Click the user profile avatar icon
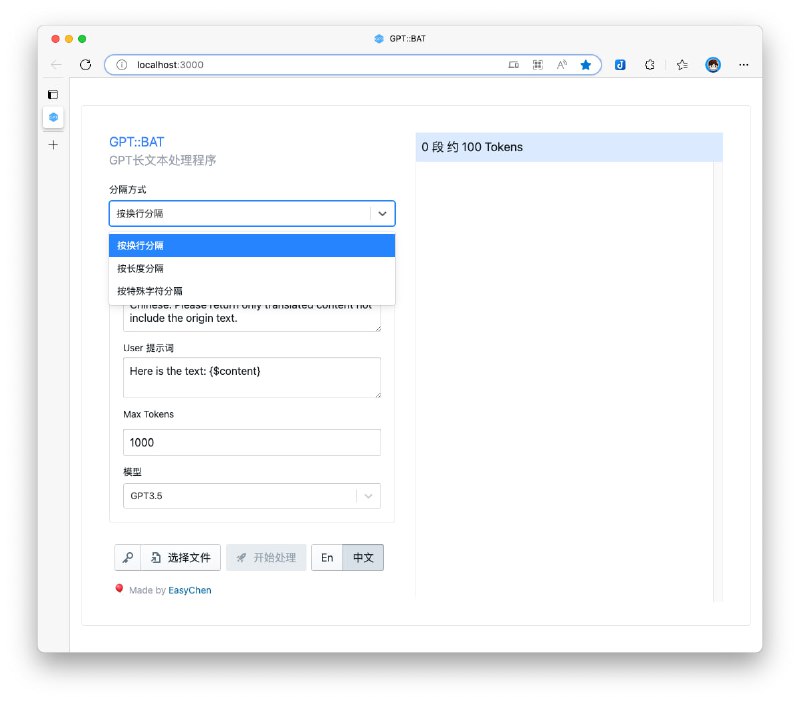This screenshot has height=702, width=800. pyautogui.click(x=713, y=64)
